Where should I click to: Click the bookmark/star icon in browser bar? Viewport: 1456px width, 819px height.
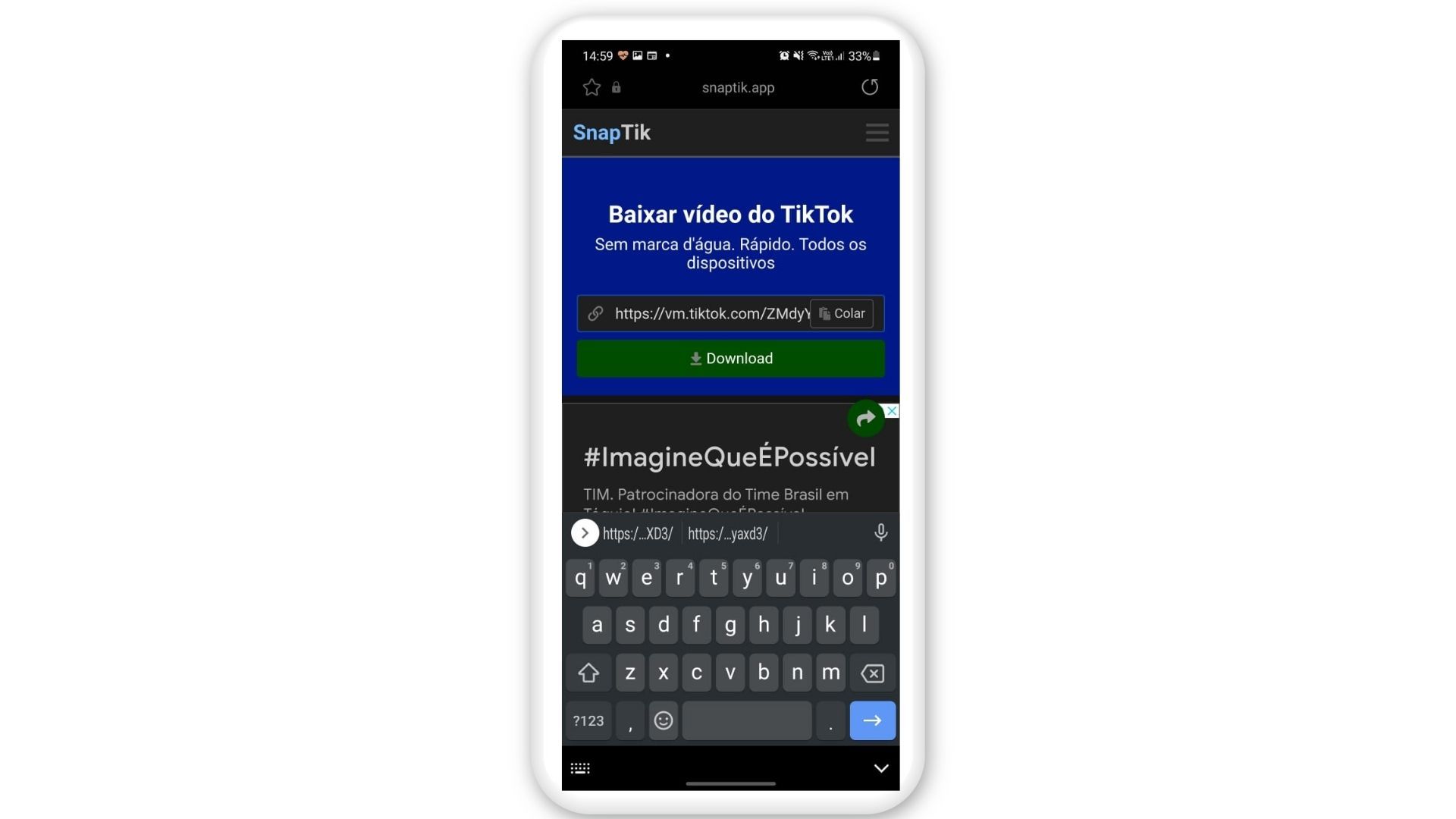(x=591, y=88)
